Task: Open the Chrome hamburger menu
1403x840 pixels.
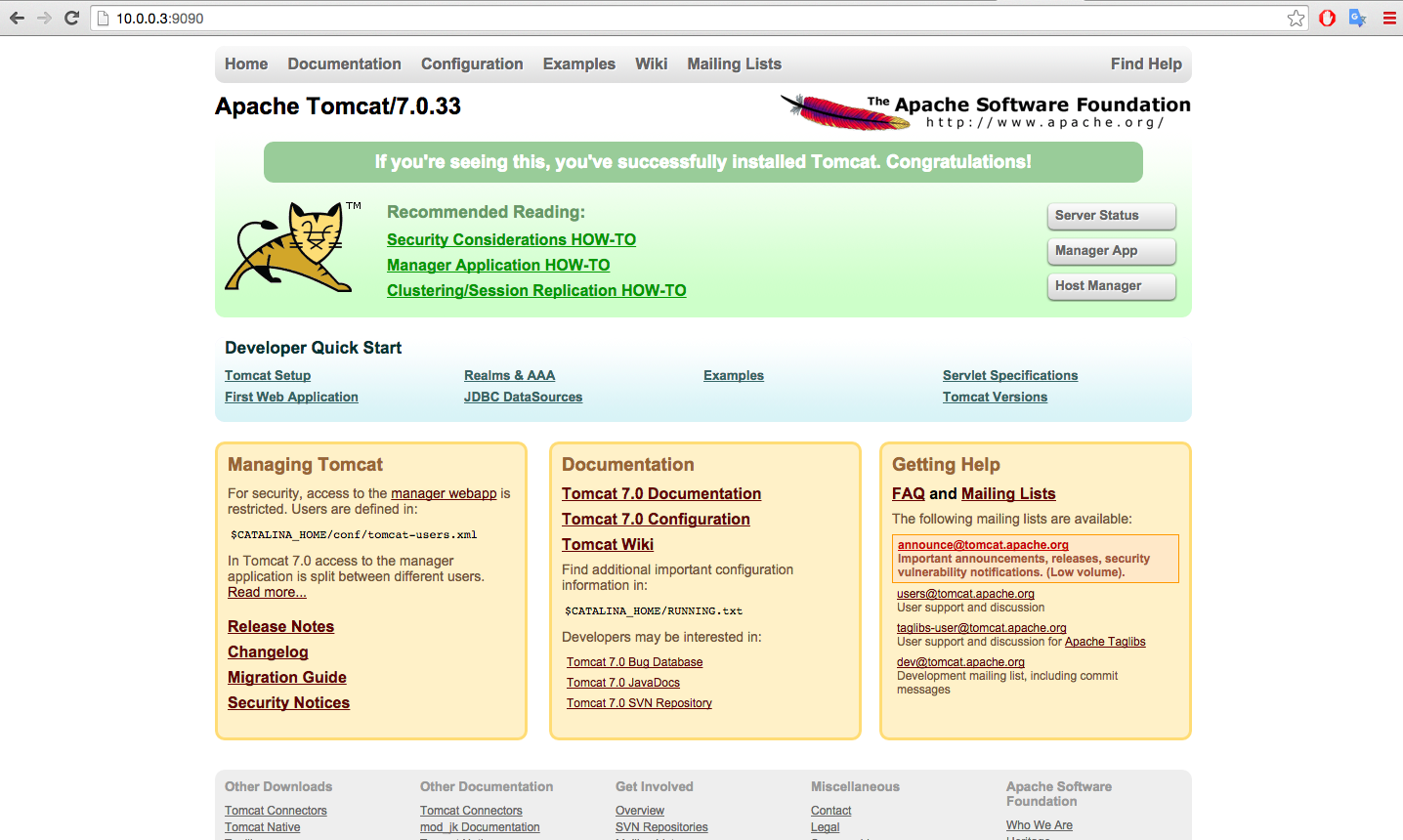Action: pos(1388,18)
